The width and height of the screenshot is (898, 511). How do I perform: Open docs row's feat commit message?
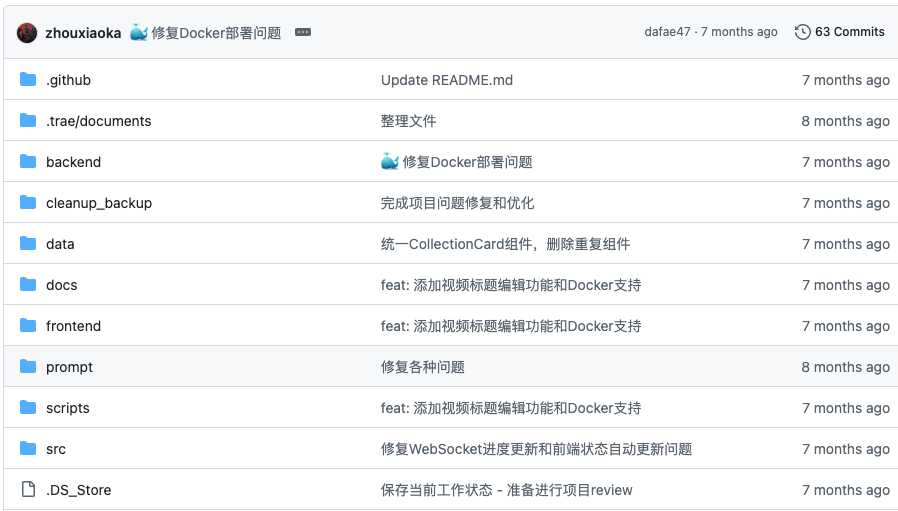click(511, 285)
